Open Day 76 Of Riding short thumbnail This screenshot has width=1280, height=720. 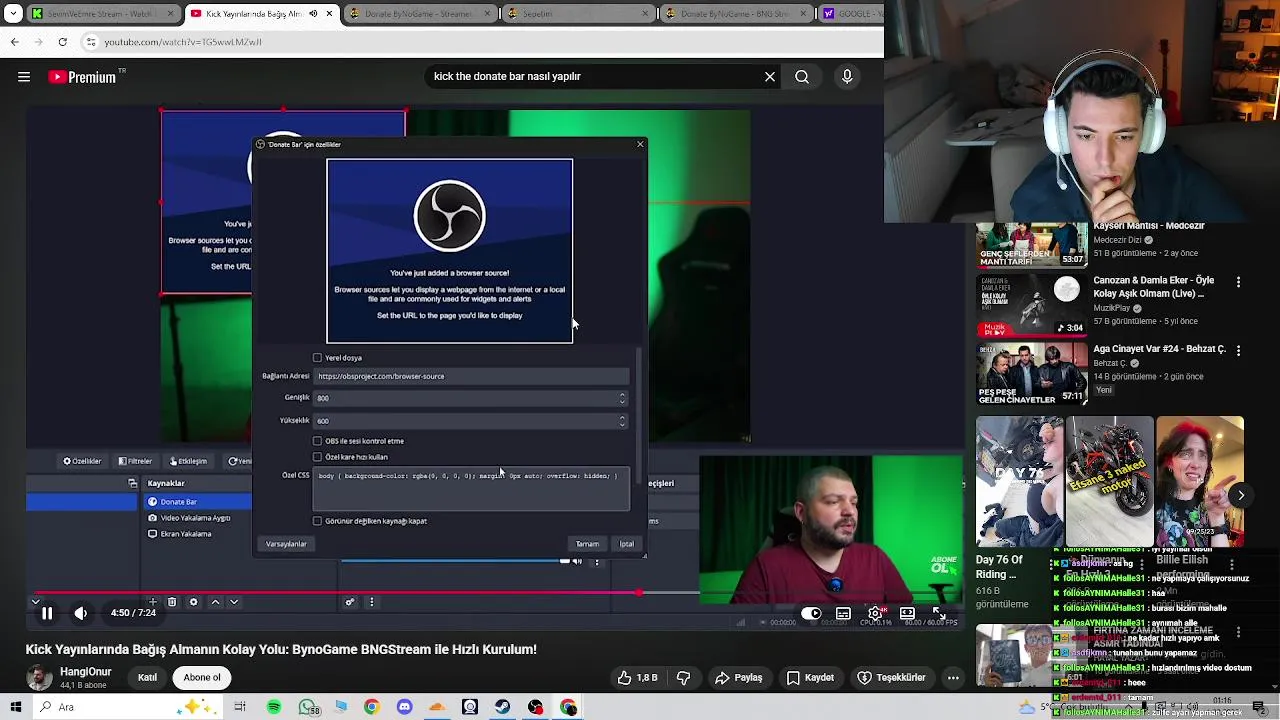1019,482
